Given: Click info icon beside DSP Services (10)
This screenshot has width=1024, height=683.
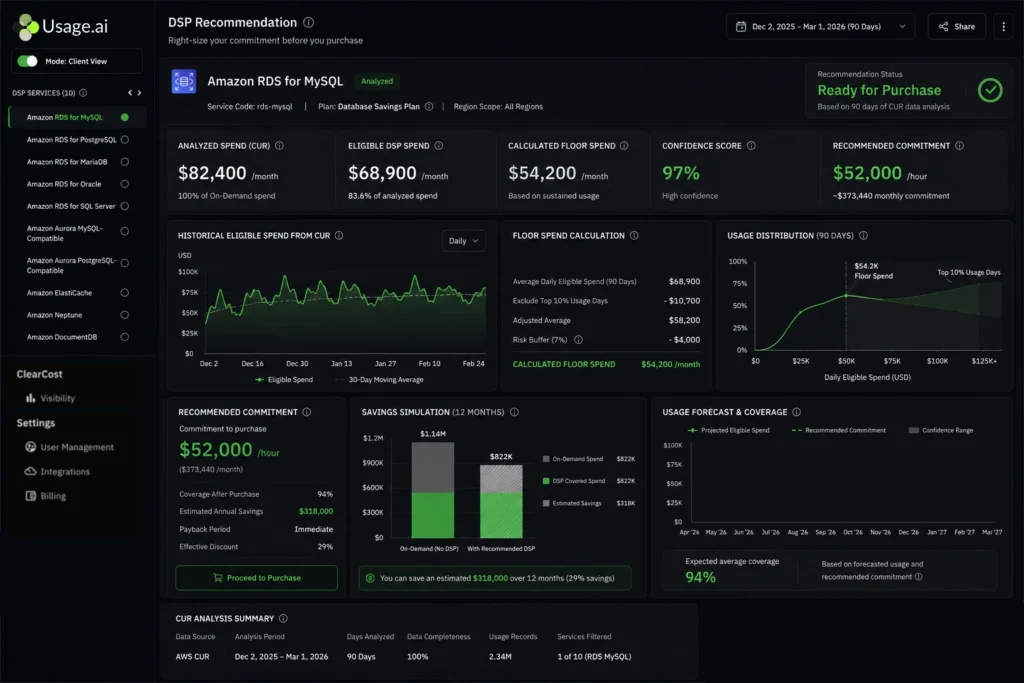Looking at the screenshot, I should (x=83, y=93).
